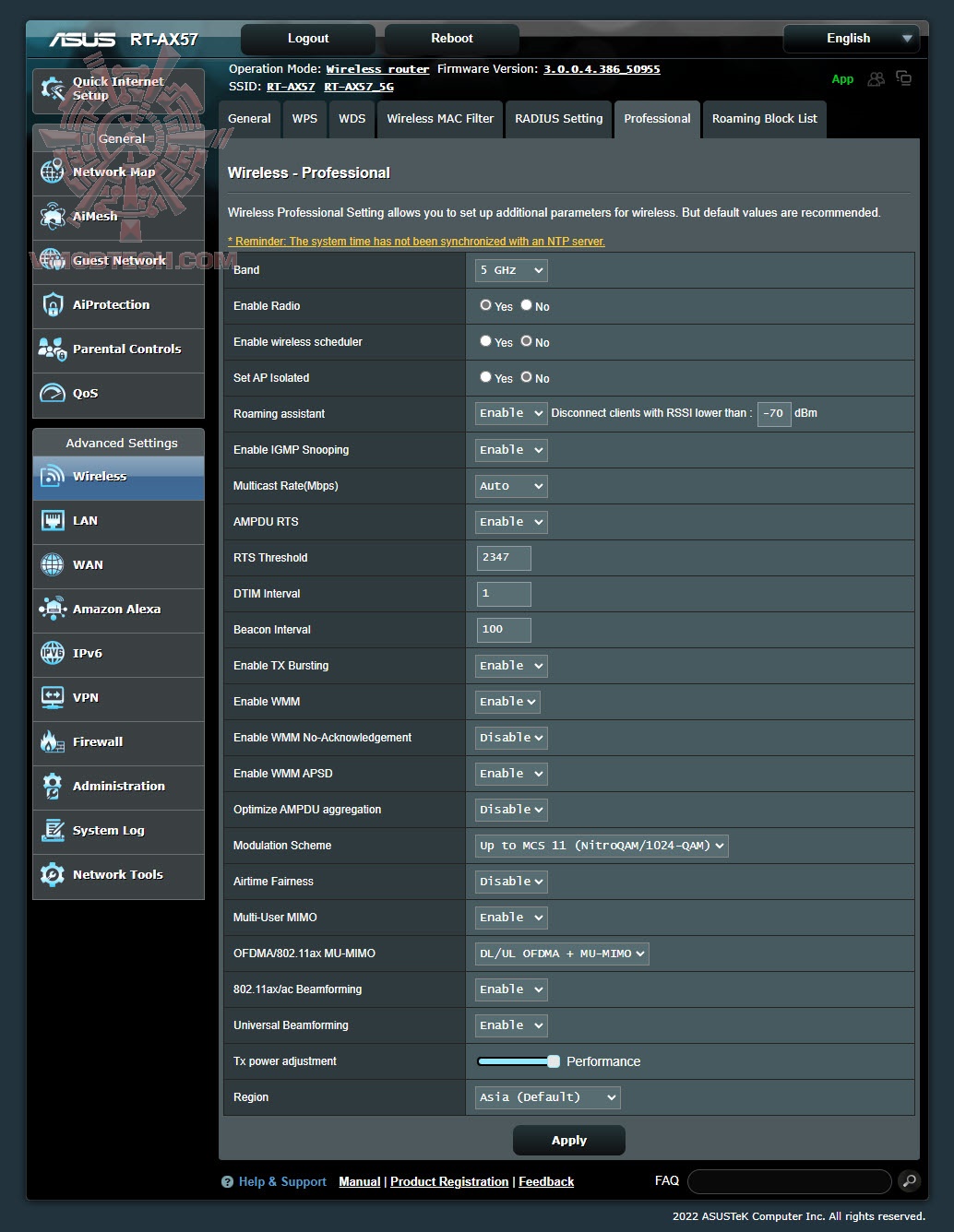Open the Amazon Alexa icon
The height and width of the screenshot is (1232, 954).
coord(53,609)
